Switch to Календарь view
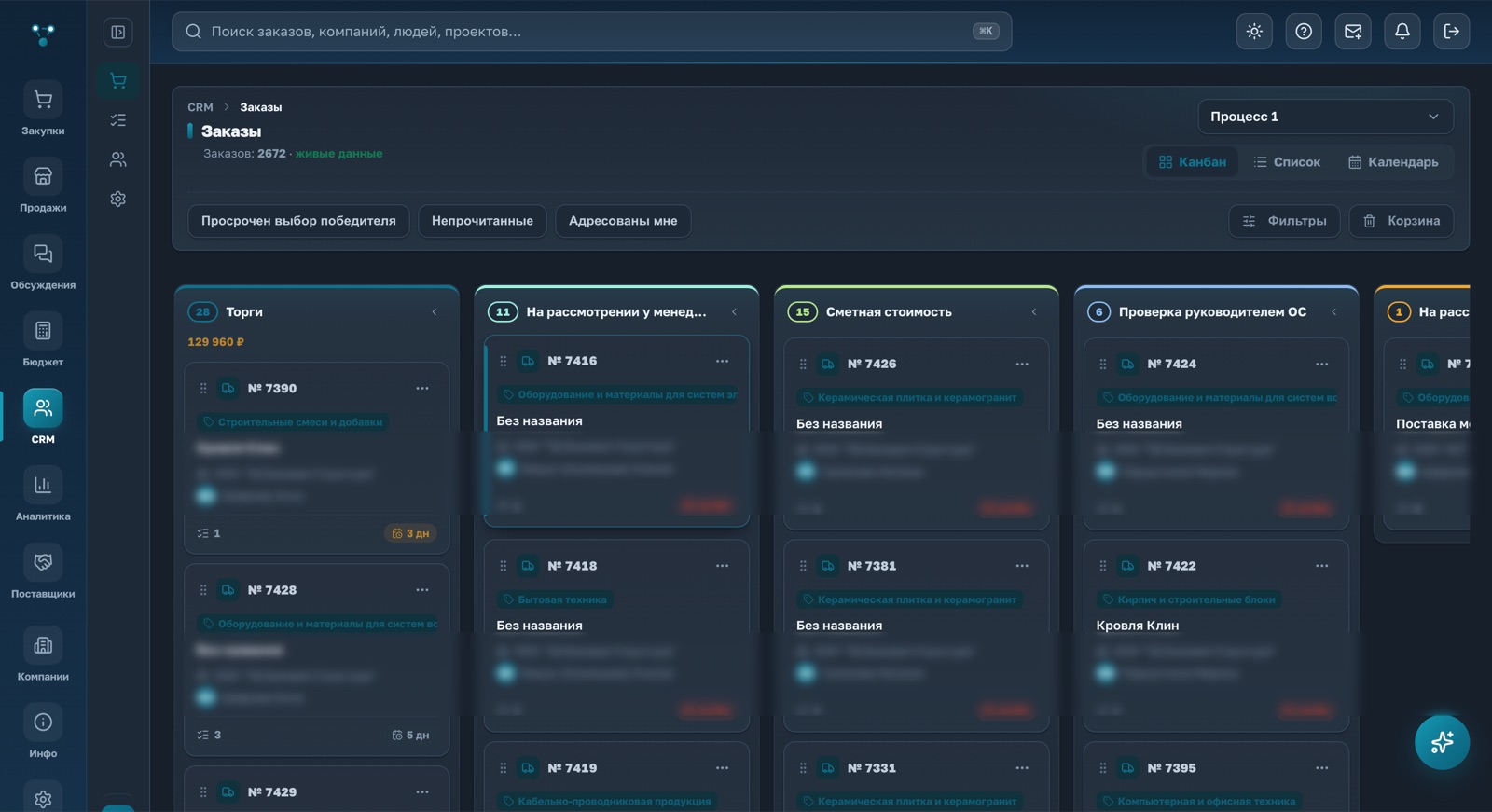The image size is (1492, 812). coord(1393,162)
